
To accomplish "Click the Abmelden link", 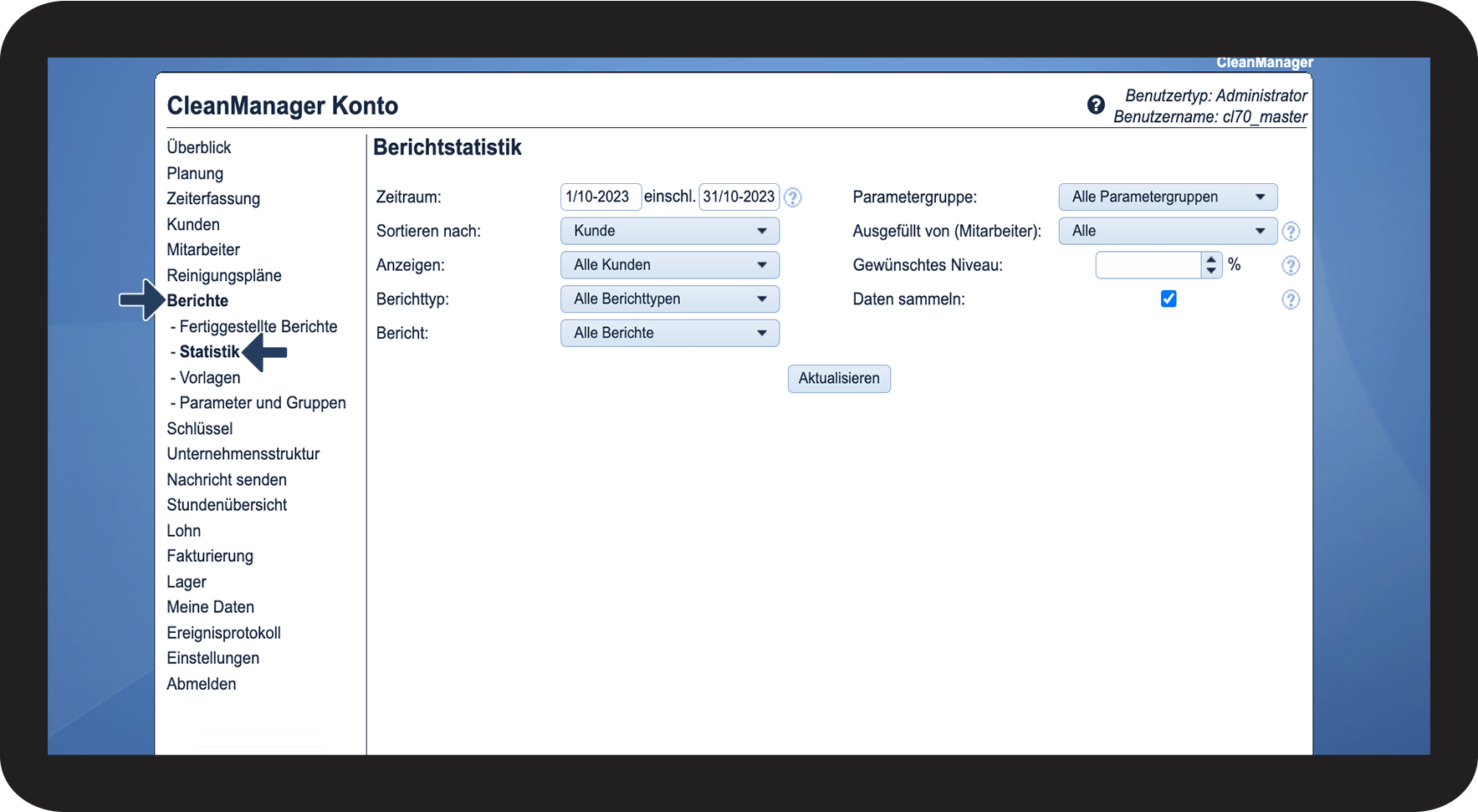I will point(202,684).
